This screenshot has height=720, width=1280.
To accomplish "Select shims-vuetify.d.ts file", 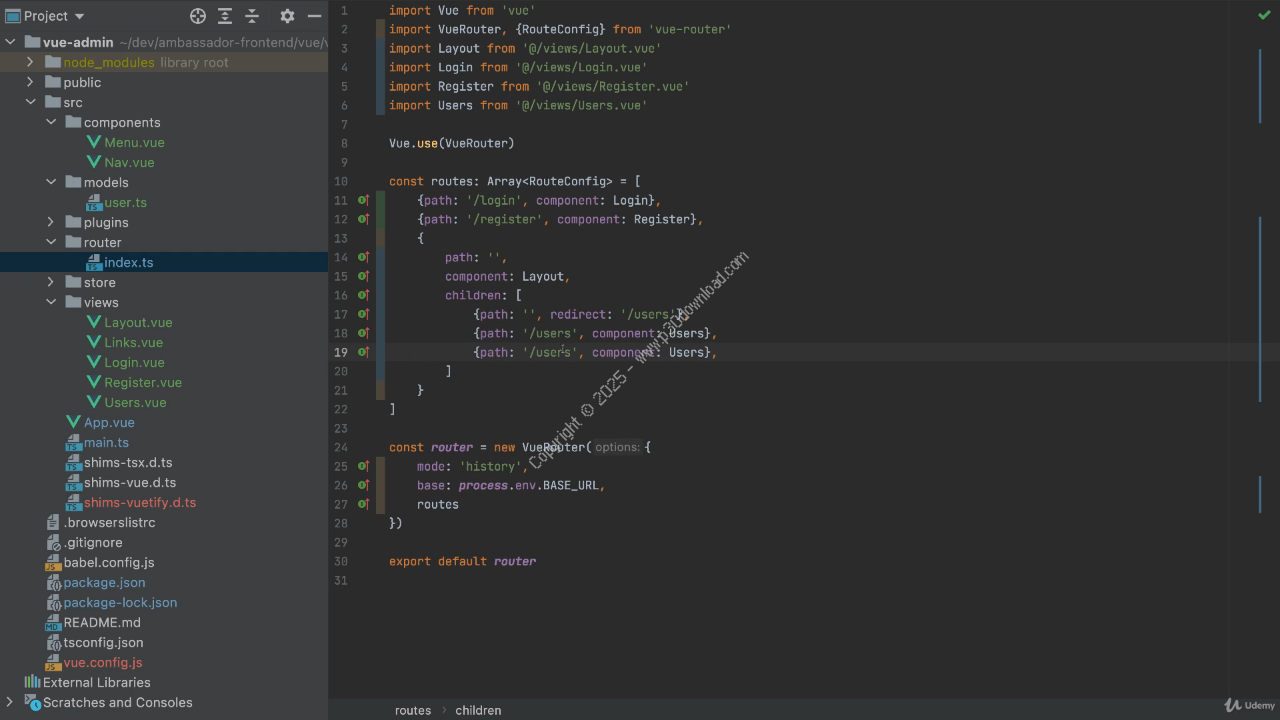I will (140, 502).
